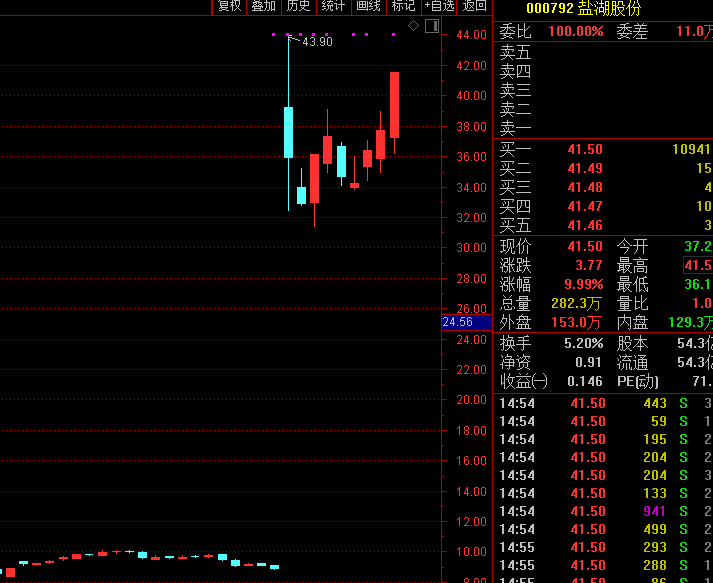Open the 叠加 overlay option
The image size is (713, 583).
point(264,6)
